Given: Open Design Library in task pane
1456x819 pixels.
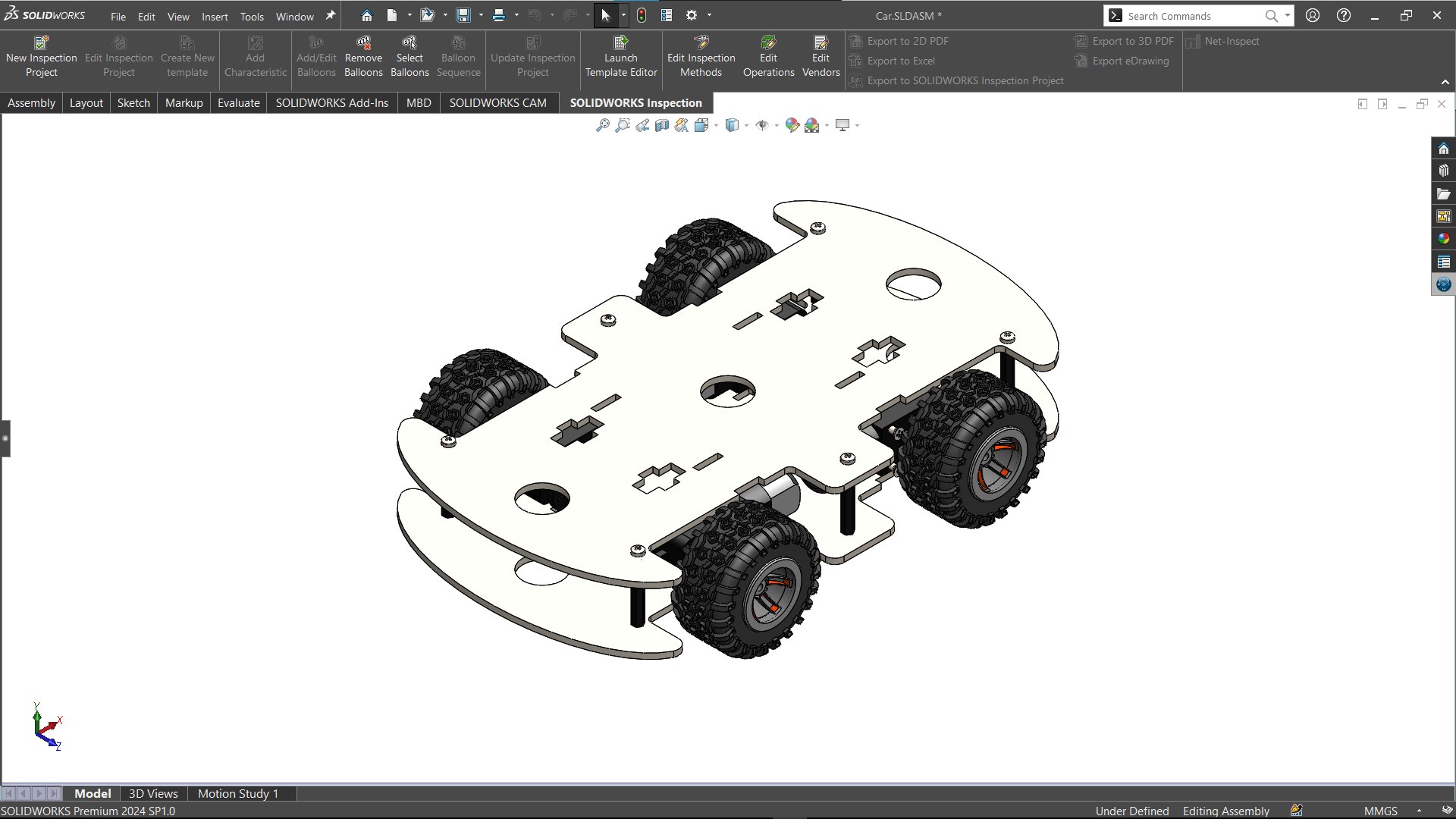Looking at the screenshot, I should (1443, 171).
